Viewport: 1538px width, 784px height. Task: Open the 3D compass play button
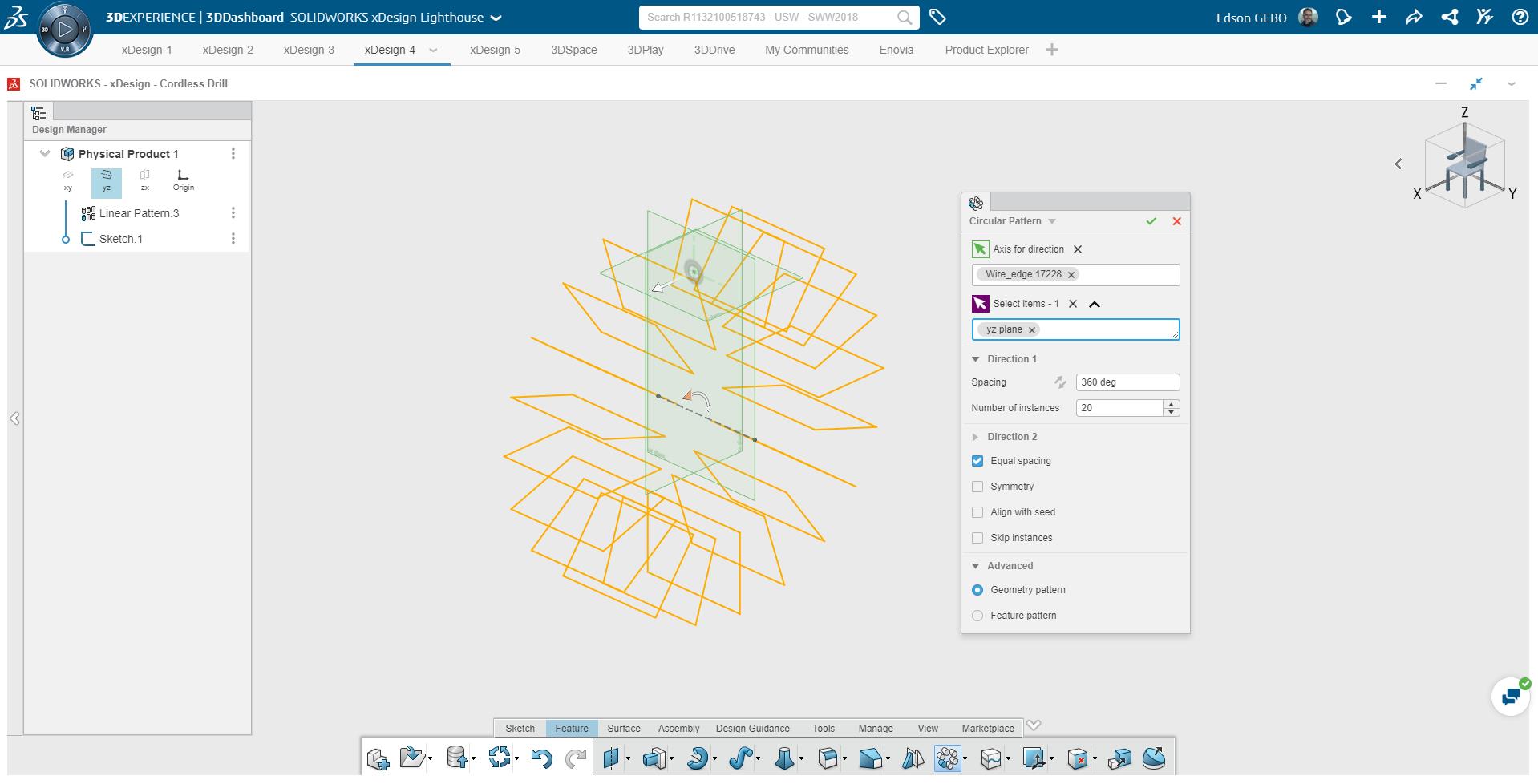coord(65,30)
